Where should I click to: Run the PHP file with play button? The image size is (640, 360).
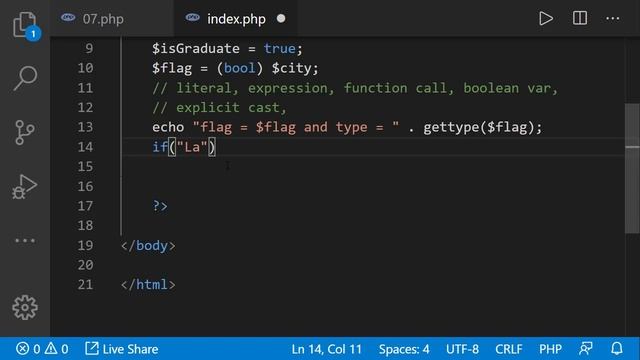pyautogui.click(x=546, y=18)
